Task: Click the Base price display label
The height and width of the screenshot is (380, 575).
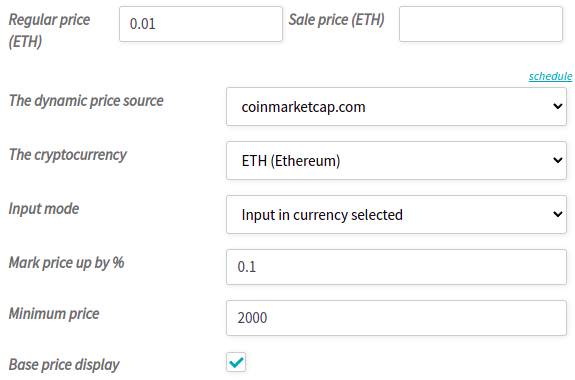Action: (64, 365)
